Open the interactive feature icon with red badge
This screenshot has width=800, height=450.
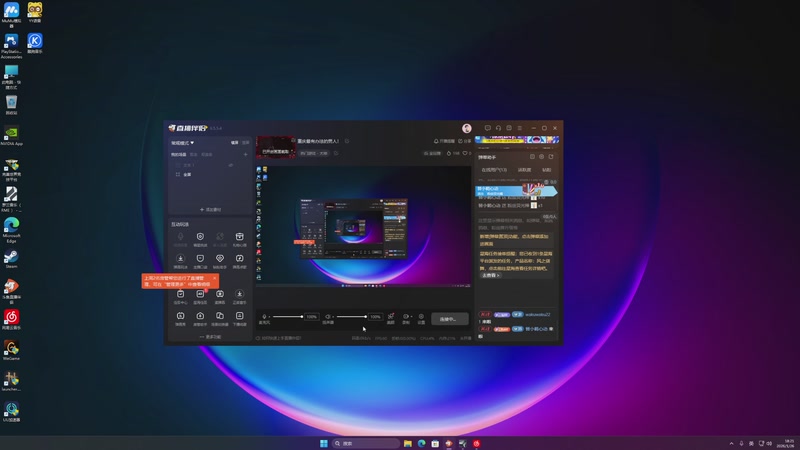click(x=200, y=296)
